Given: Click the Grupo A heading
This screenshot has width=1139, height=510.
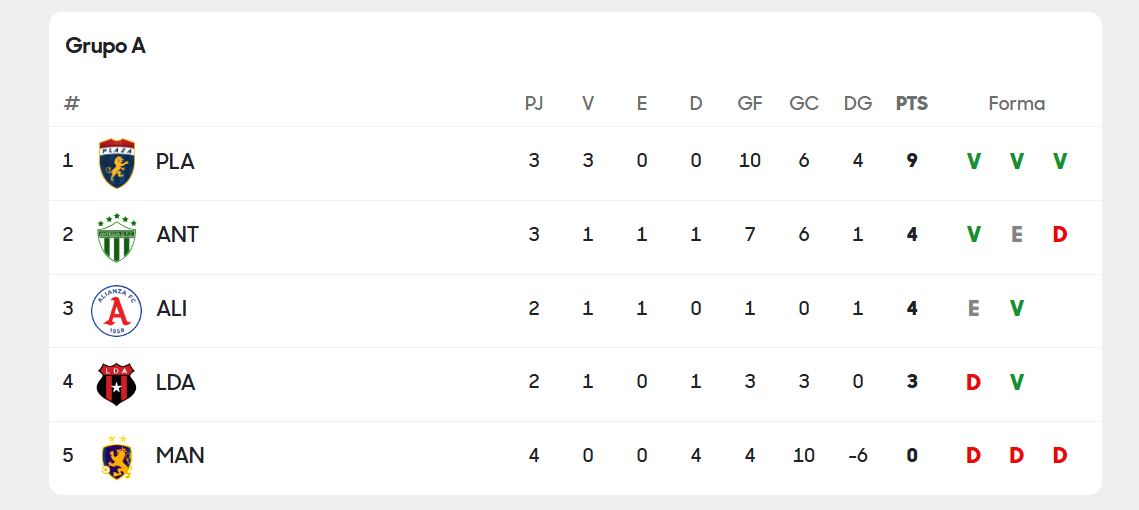Looking at the screenshot, I should (x=105, y=46).
